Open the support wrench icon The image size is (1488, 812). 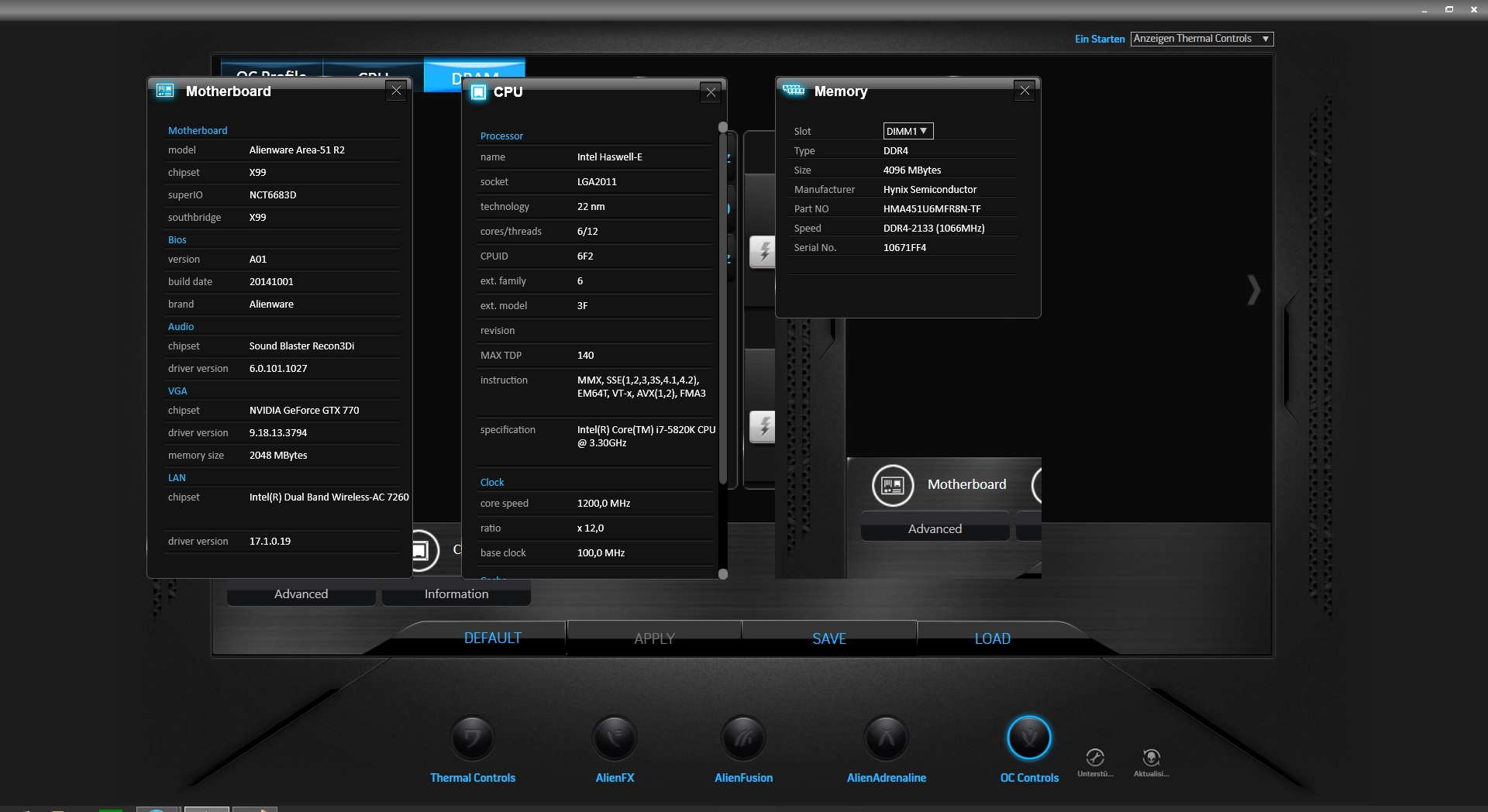1094,758
